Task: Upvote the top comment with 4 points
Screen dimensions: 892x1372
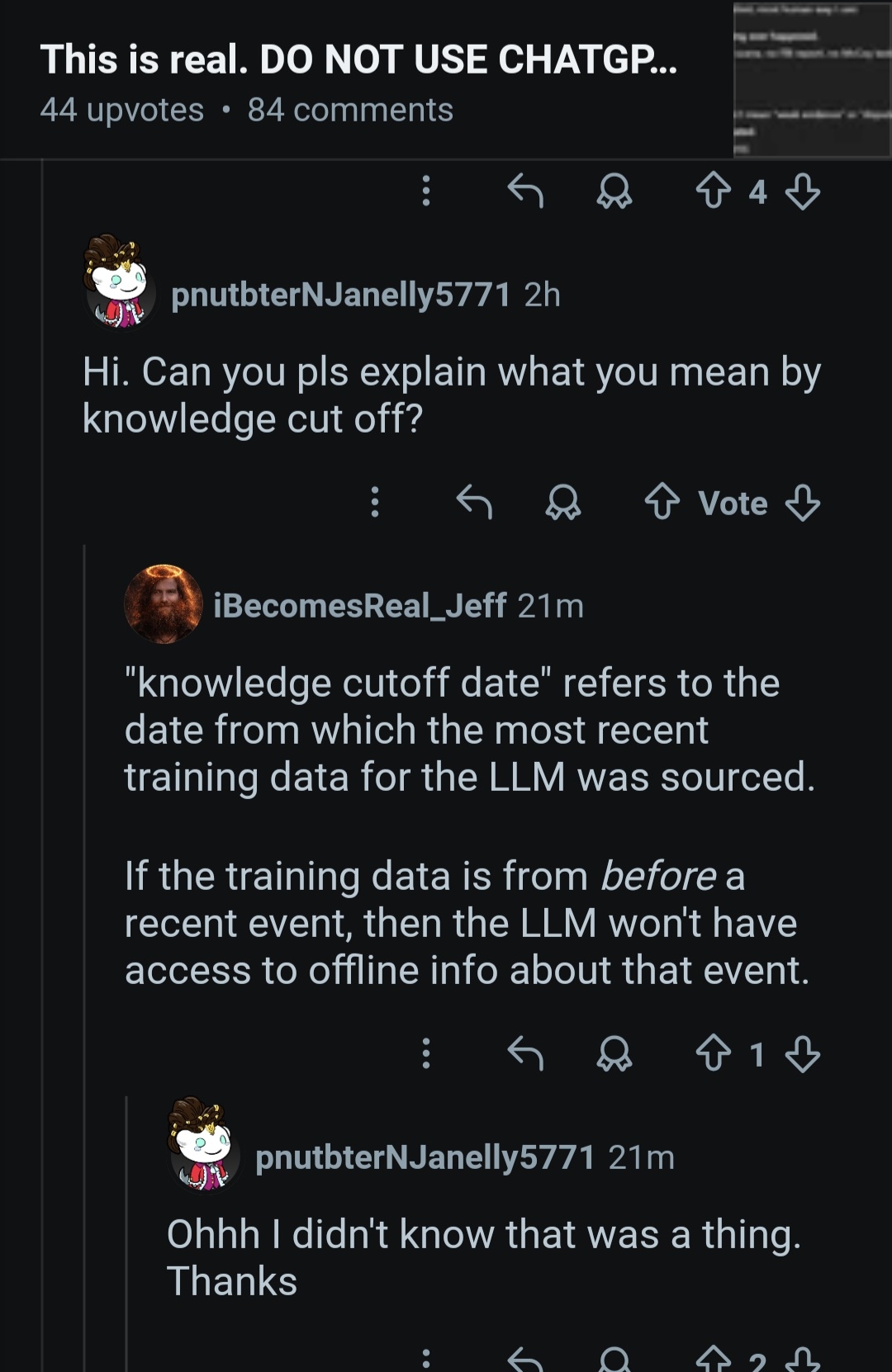Action: [713, 192]
